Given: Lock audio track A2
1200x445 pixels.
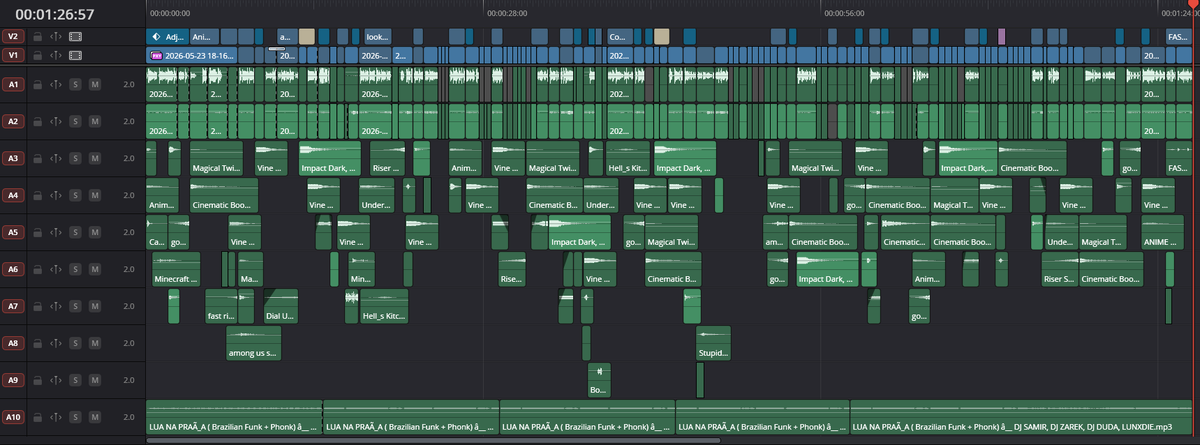Looking at the screenshot, I should (37, 122).
